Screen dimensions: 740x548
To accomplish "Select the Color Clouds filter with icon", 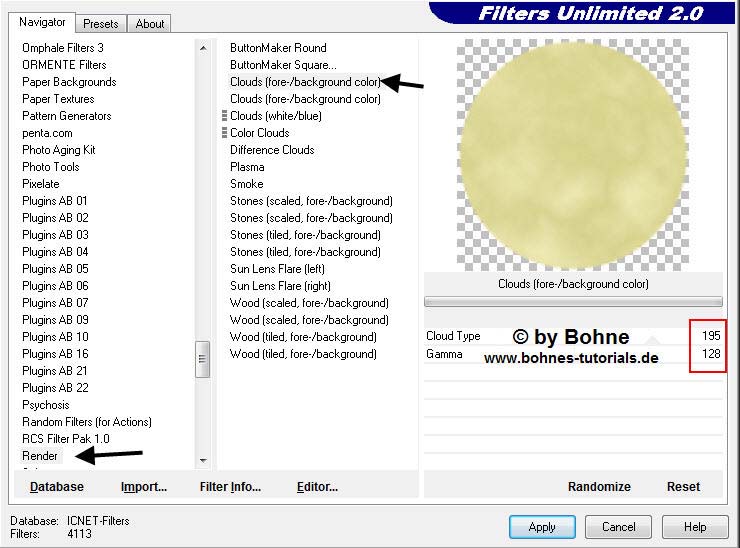I will coord(259,133).
